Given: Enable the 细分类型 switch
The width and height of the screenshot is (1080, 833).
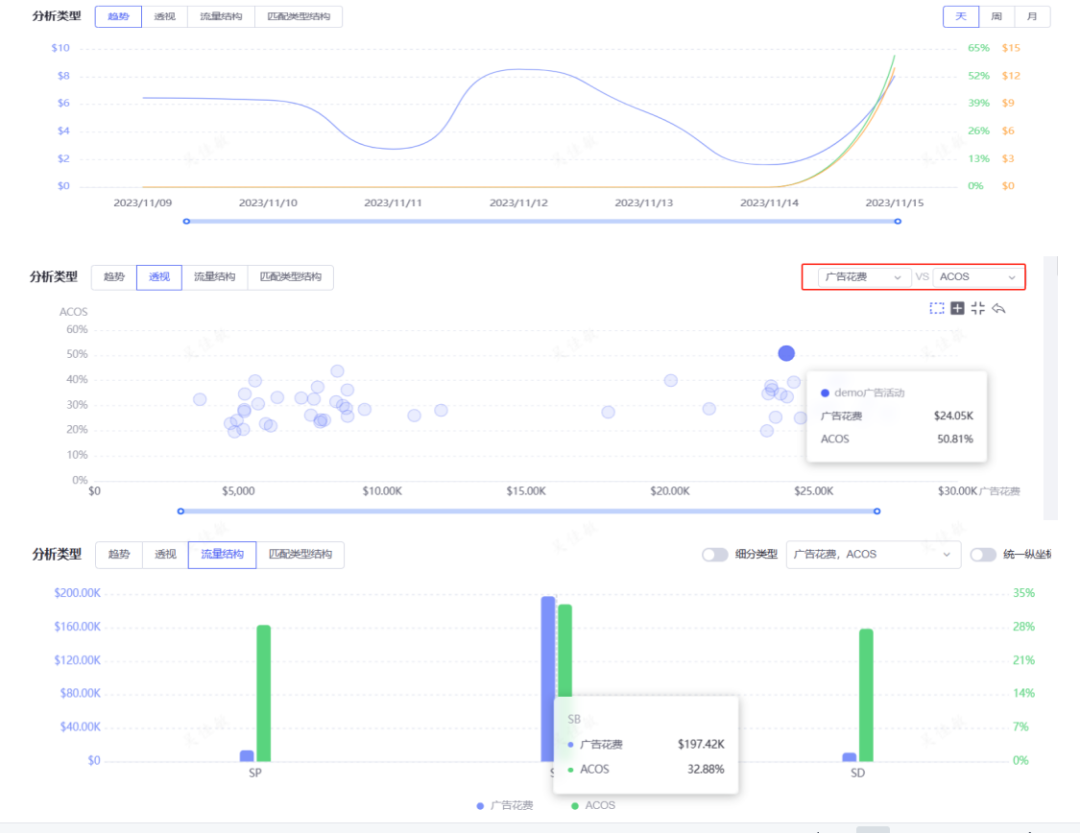Looking at the screenshot, I should (714, 554).
